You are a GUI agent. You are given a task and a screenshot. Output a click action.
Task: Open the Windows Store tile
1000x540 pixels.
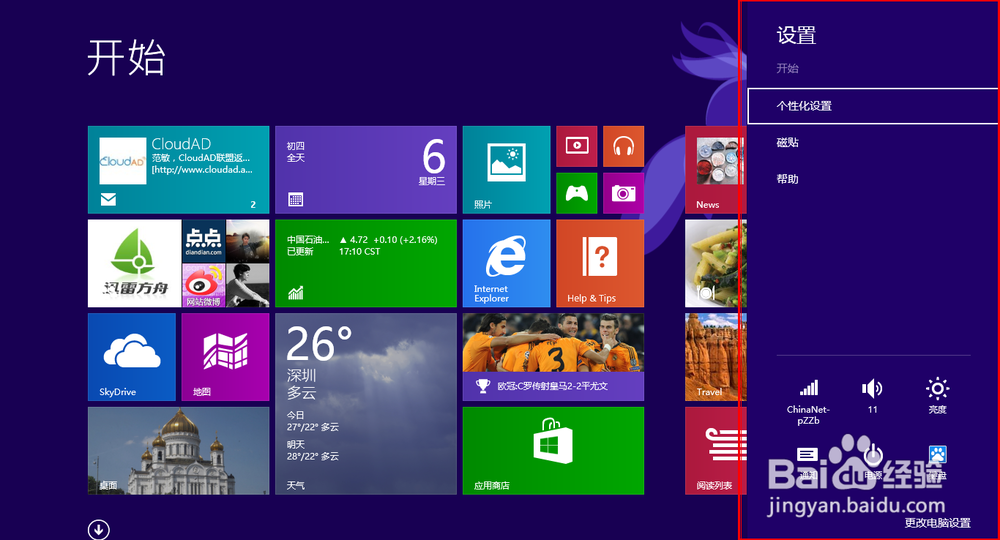pos(553,451)
